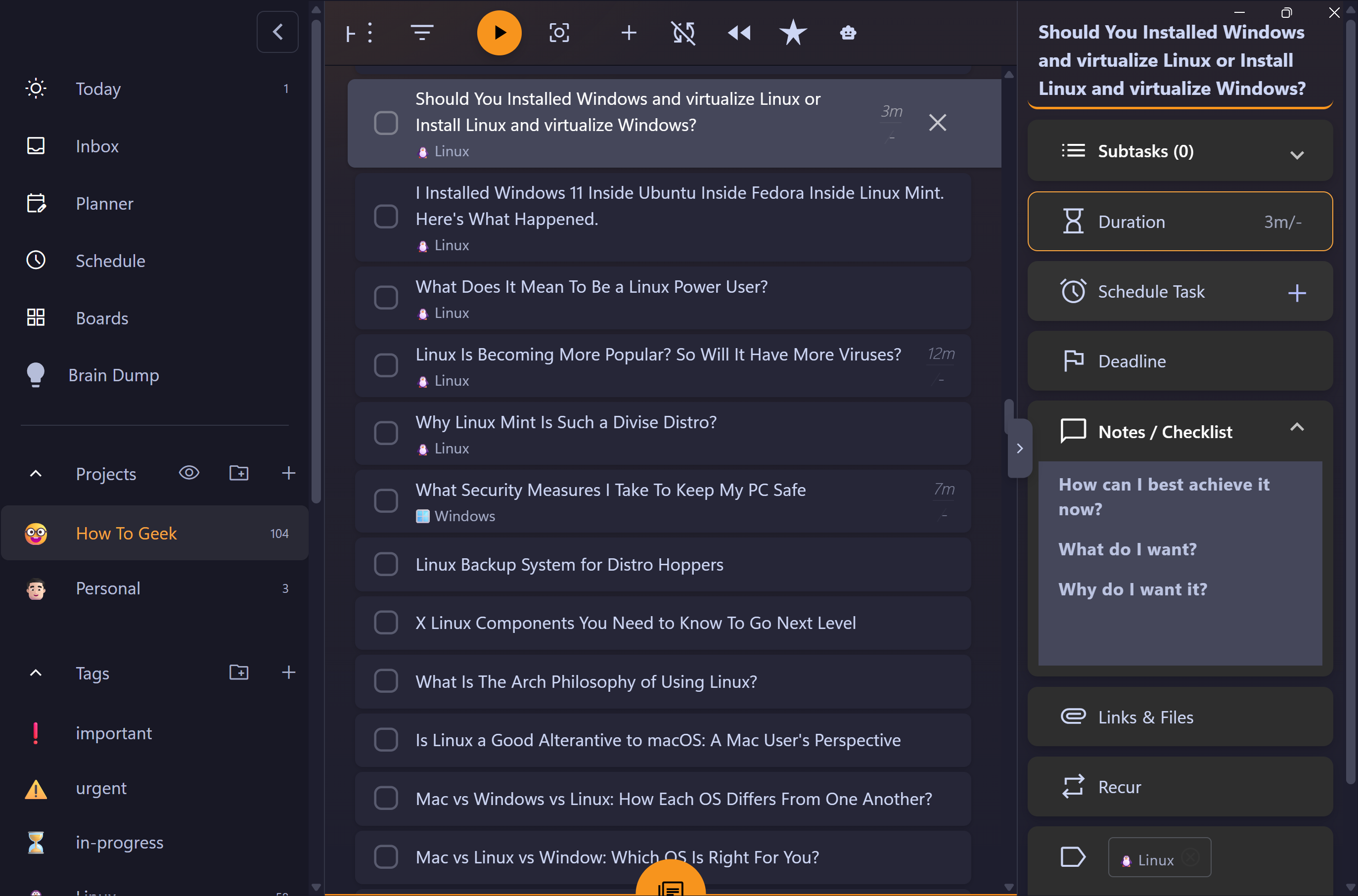Collapse the Notes / Checklist section

1296,426
